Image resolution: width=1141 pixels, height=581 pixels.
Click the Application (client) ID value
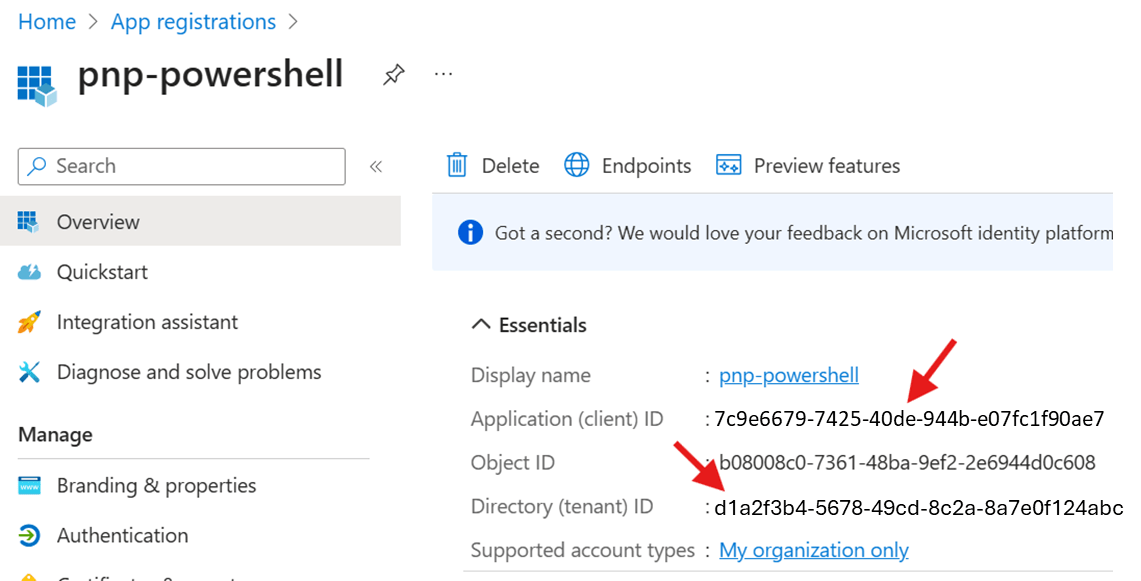908,419
